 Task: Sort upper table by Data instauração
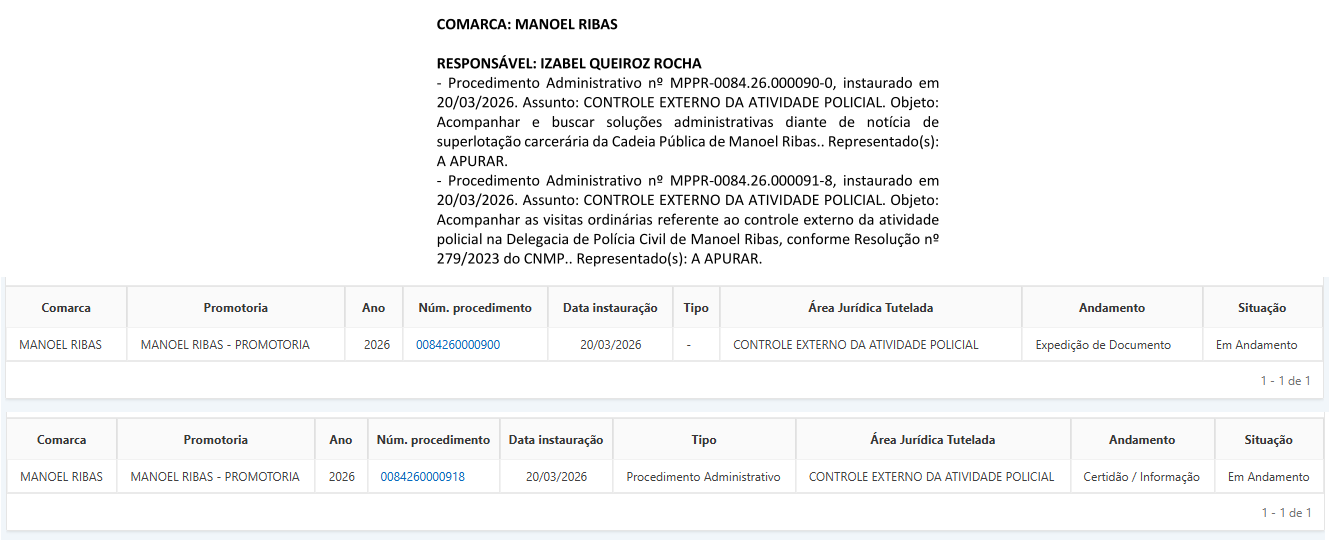pos(610,308)
